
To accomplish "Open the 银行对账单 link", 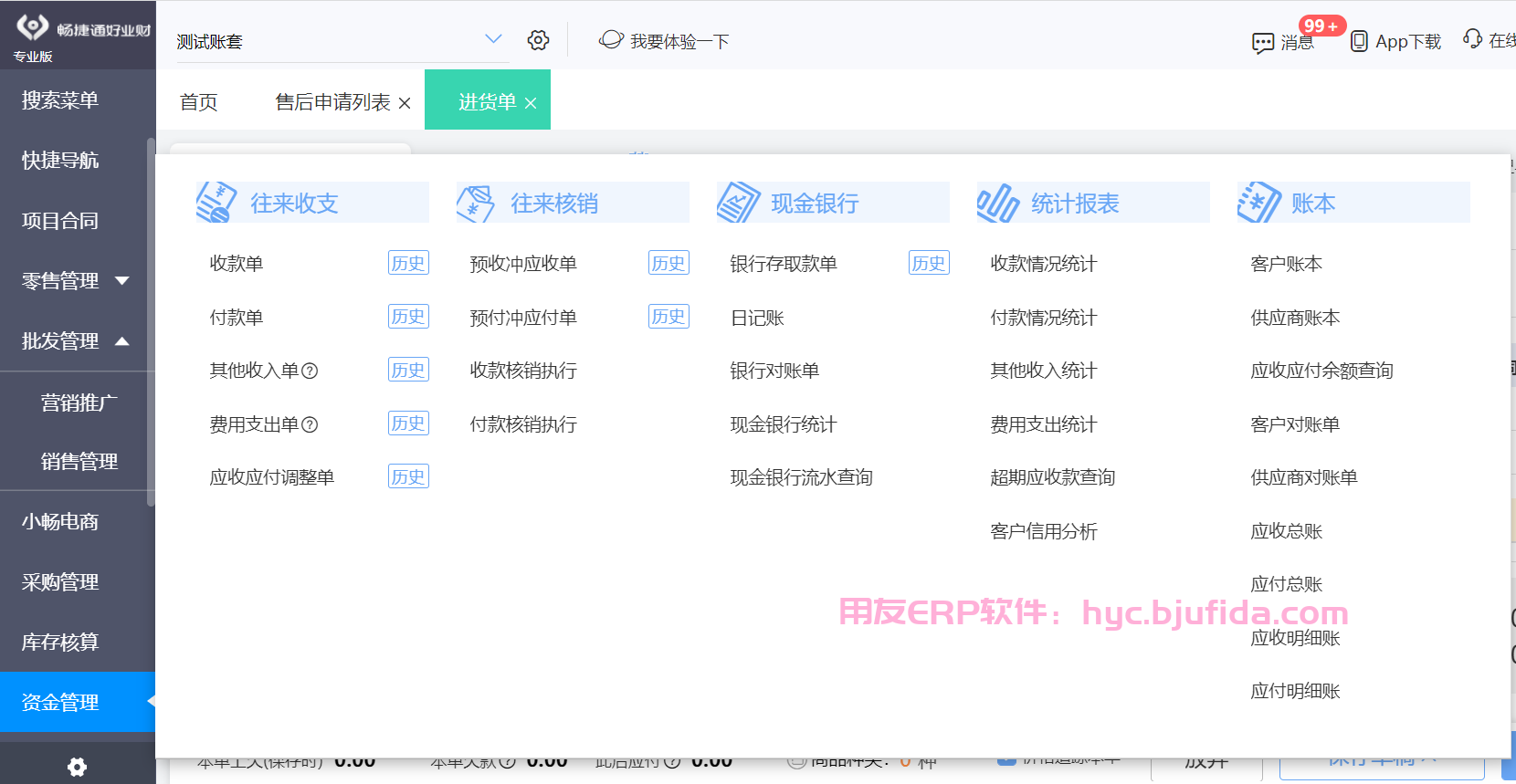I will point(774,371).
